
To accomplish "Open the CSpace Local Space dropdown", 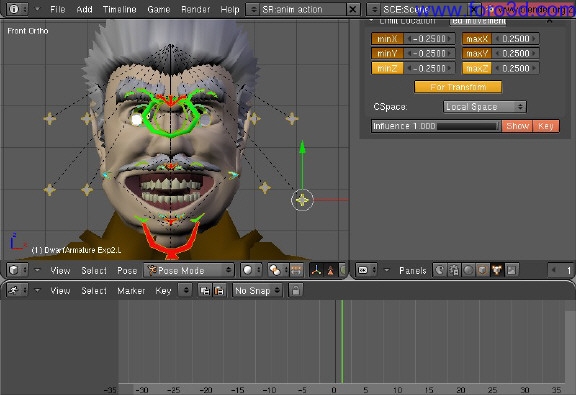I will coord(485,107).
